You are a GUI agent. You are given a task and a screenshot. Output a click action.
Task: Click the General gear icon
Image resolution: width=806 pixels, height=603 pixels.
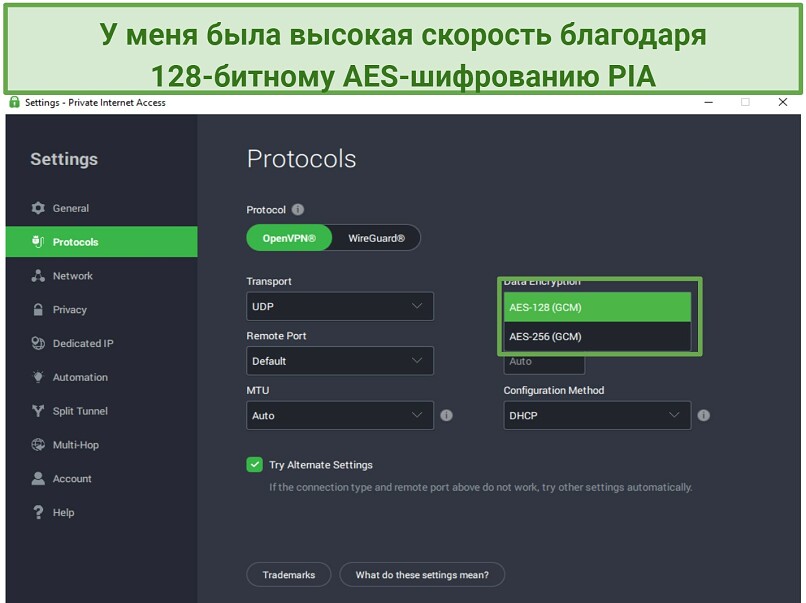tap(38, 208)
